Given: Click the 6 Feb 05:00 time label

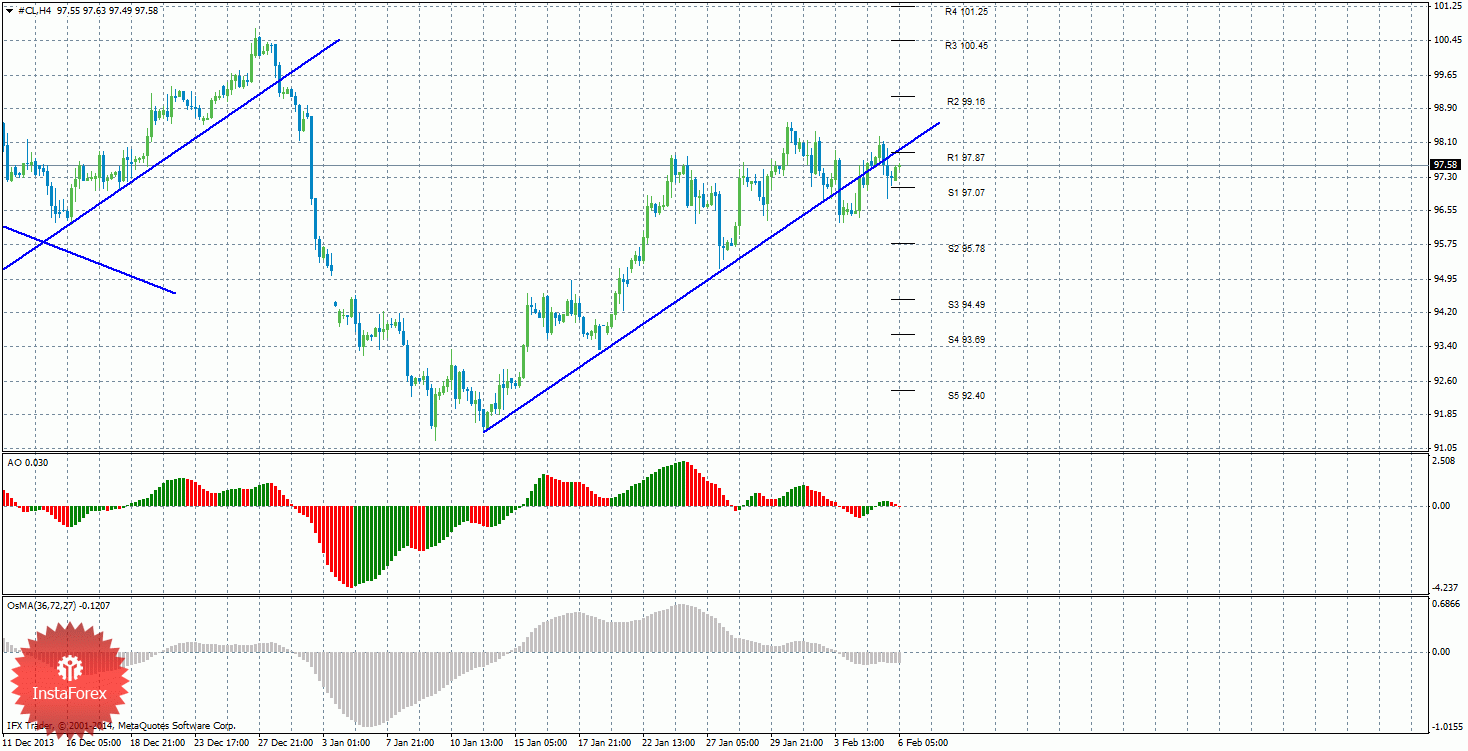Looking at the screenshot, I should coord(925,743).
